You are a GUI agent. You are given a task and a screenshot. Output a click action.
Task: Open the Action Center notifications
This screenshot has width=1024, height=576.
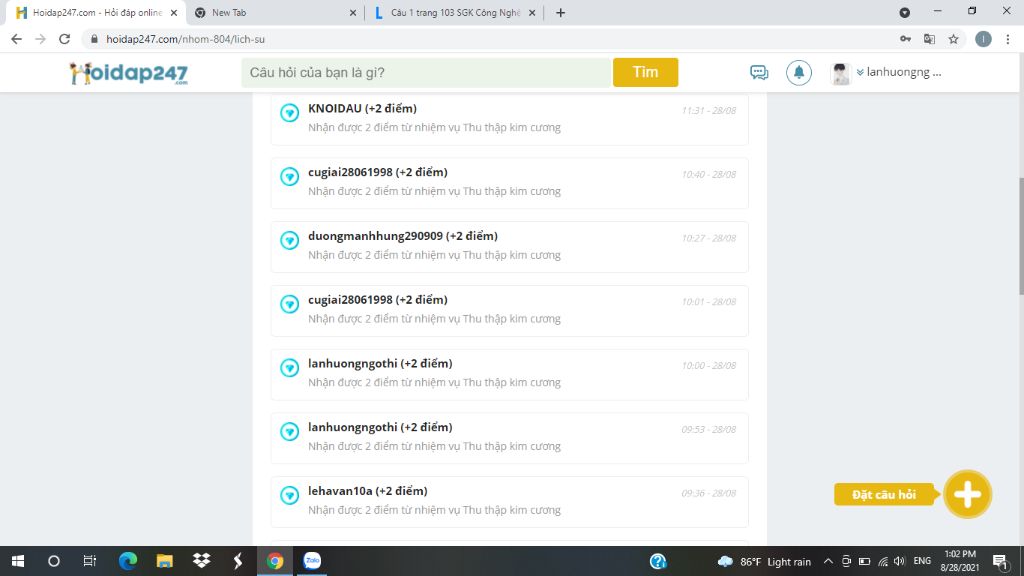click(x=1000, y=561)
